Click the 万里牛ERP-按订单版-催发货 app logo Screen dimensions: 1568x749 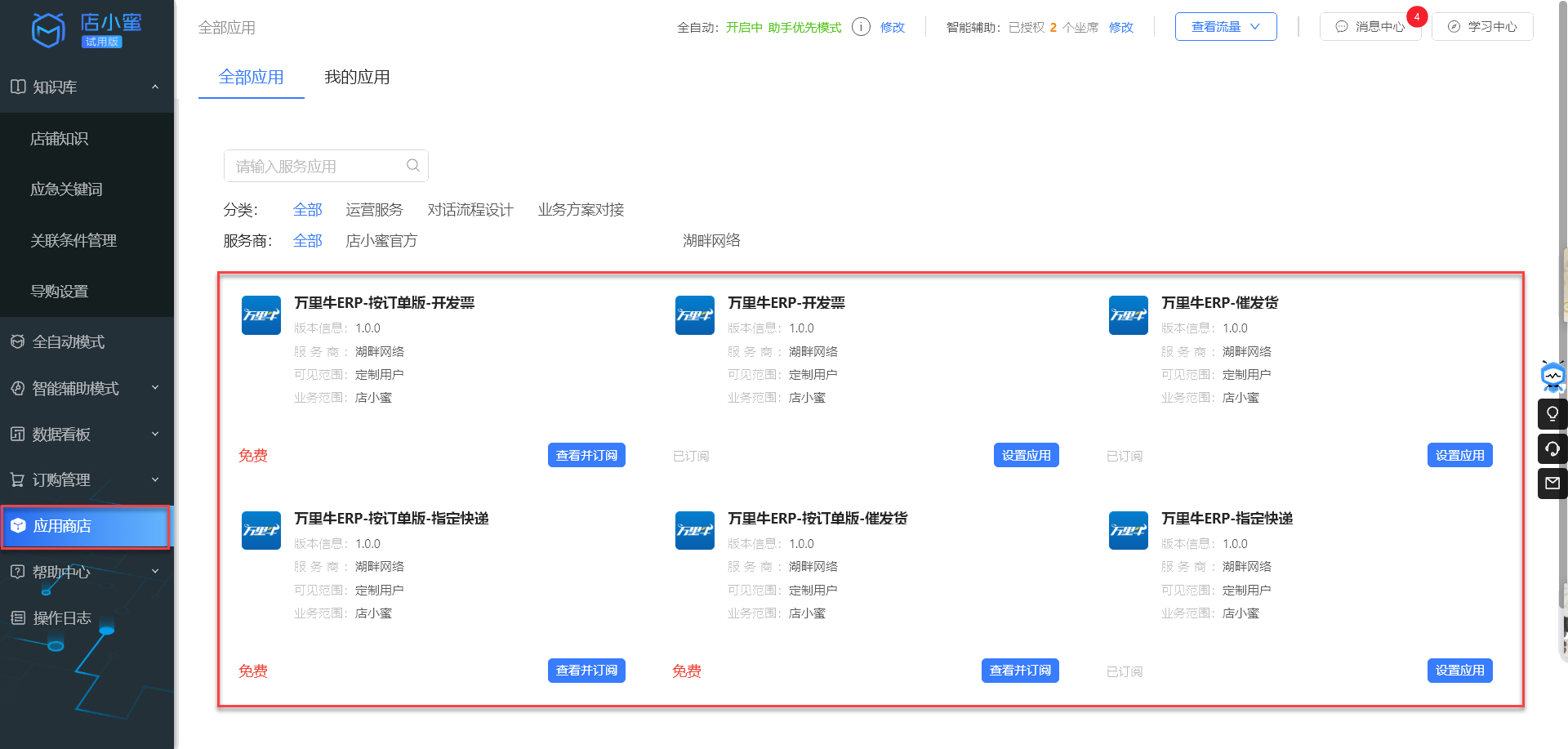(695, 531)
